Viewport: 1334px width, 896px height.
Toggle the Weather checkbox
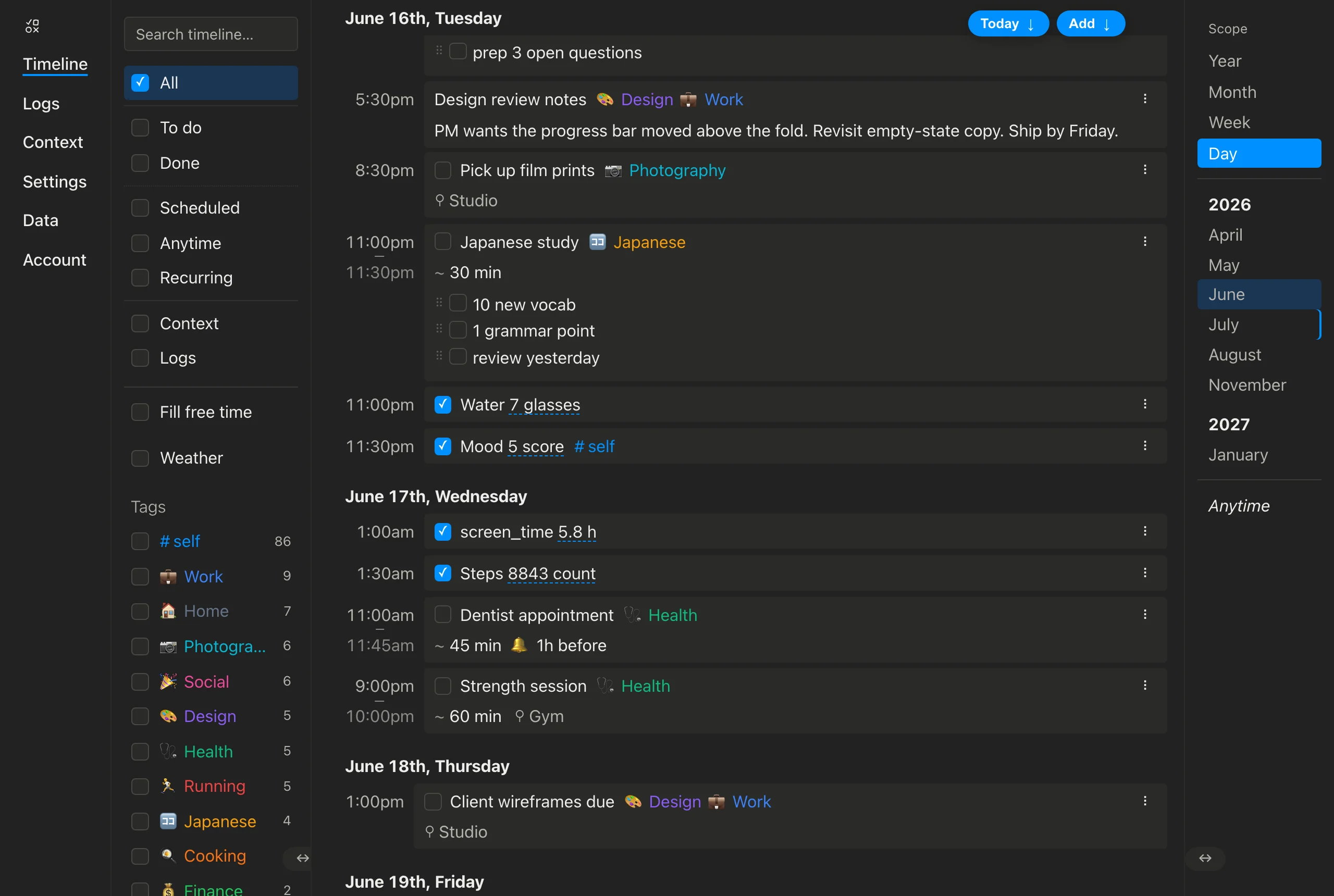tap(140, 458)
